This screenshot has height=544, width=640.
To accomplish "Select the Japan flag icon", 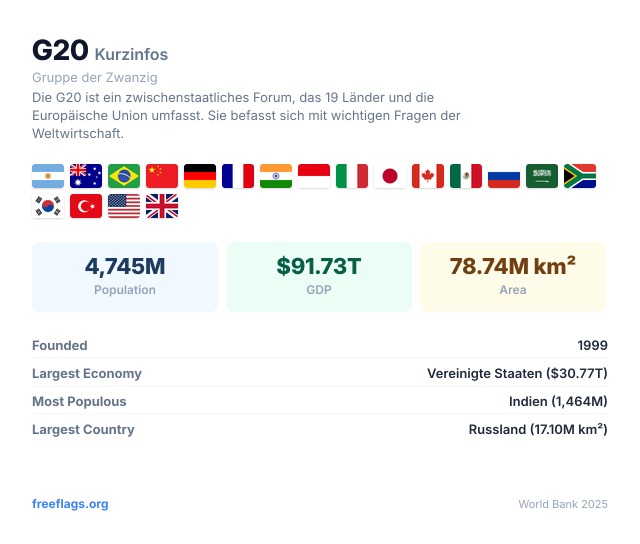I will tap(390, 176).
